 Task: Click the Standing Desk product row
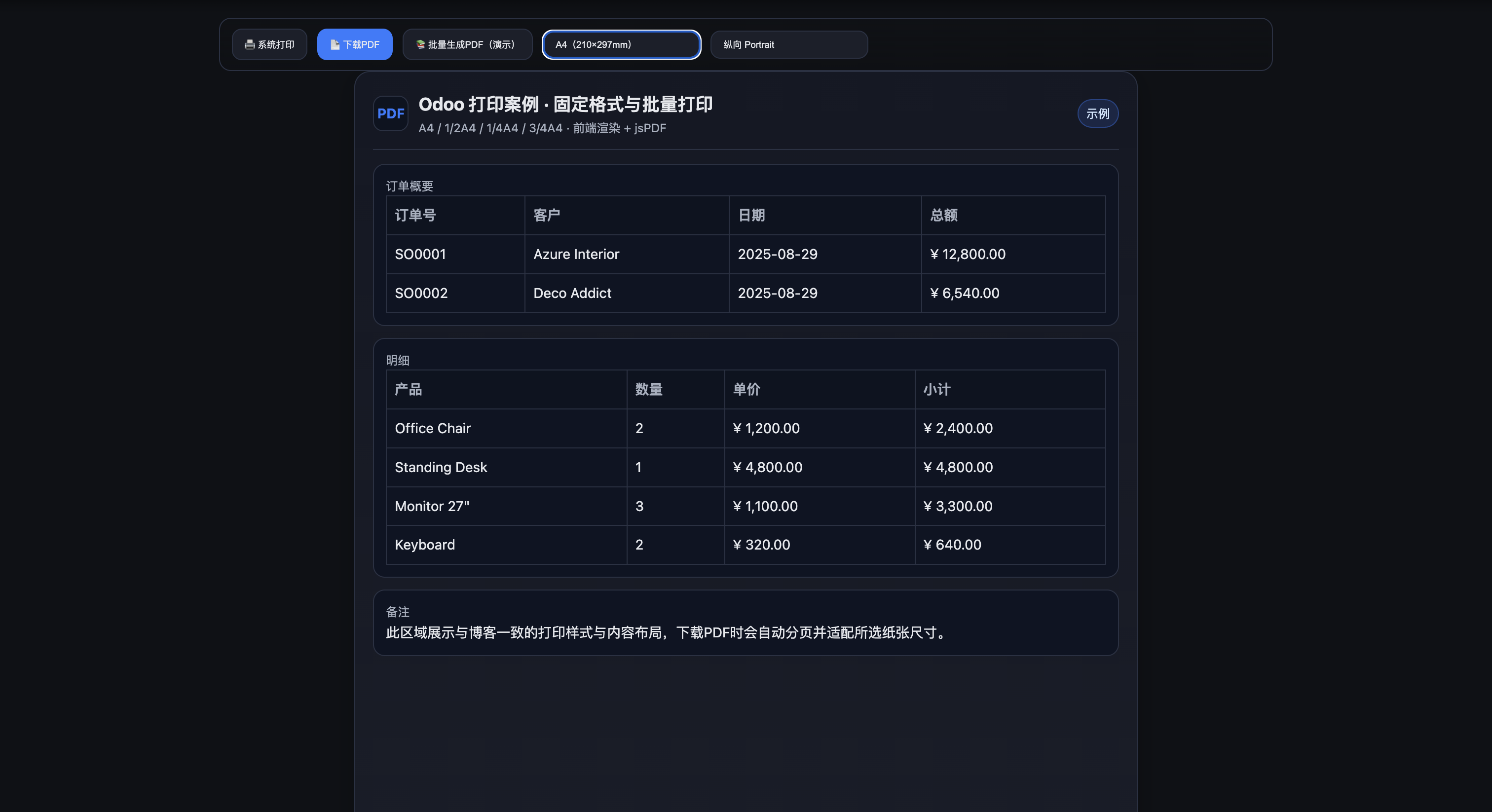[441, 467]
